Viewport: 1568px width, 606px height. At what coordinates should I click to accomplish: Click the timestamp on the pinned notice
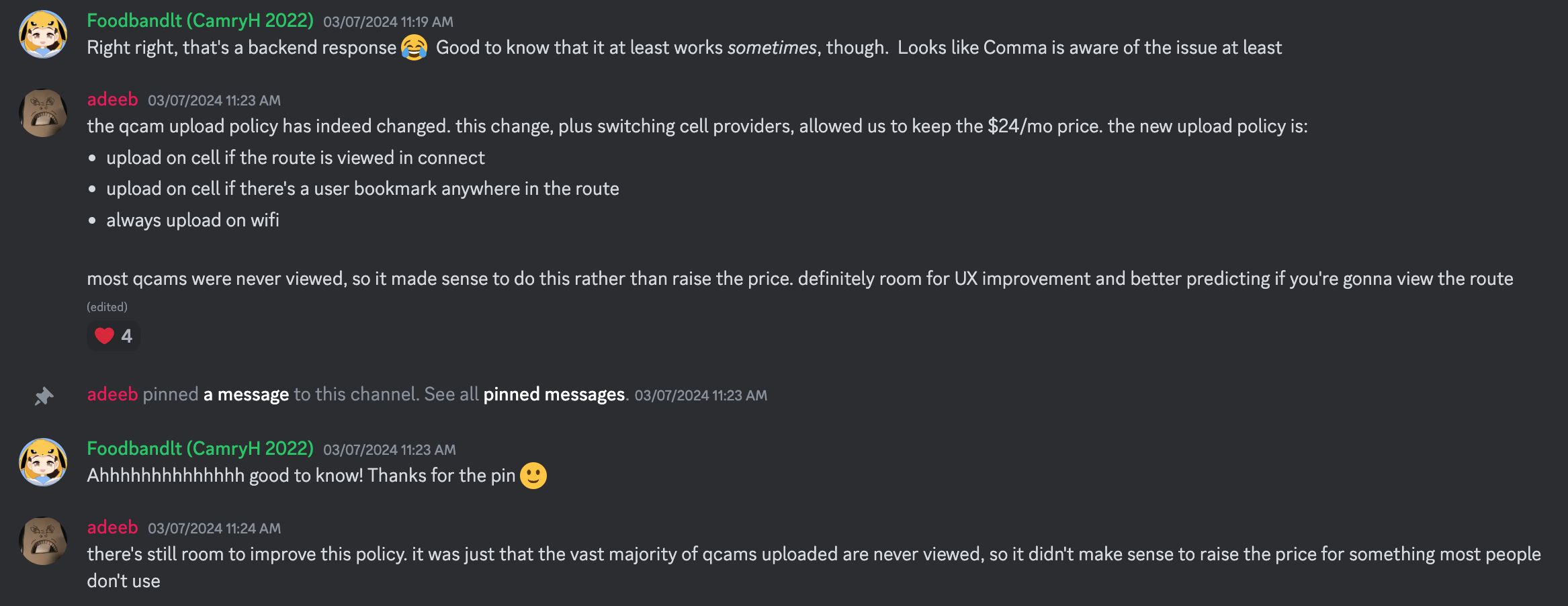(x=701, y=396)
